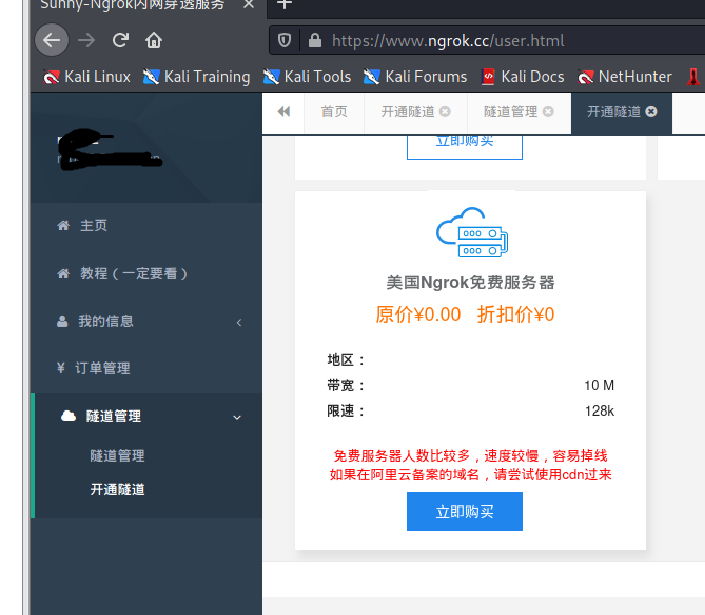Open Kali Linux bookmark
The width and height of the screenshot is (705, 615).
coord(87,76)
